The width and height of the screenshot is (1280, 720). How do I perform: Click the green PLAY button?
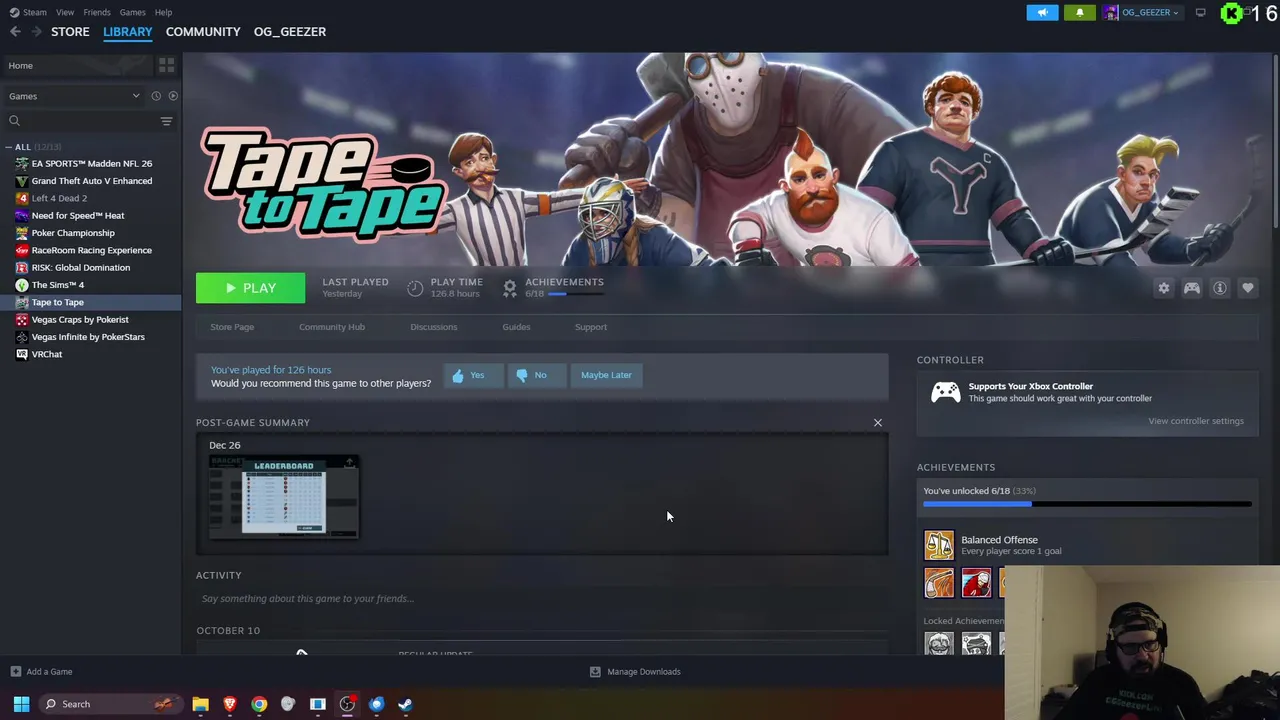(x=250, y=288)
